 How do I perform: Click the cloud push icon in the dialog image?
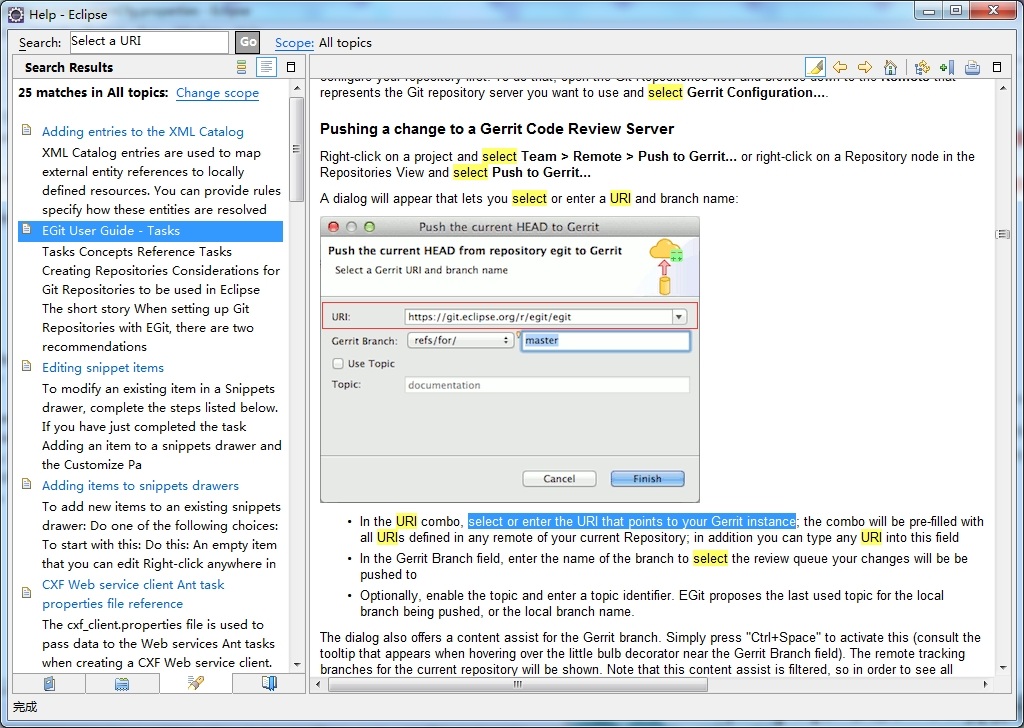click(665, 266)
